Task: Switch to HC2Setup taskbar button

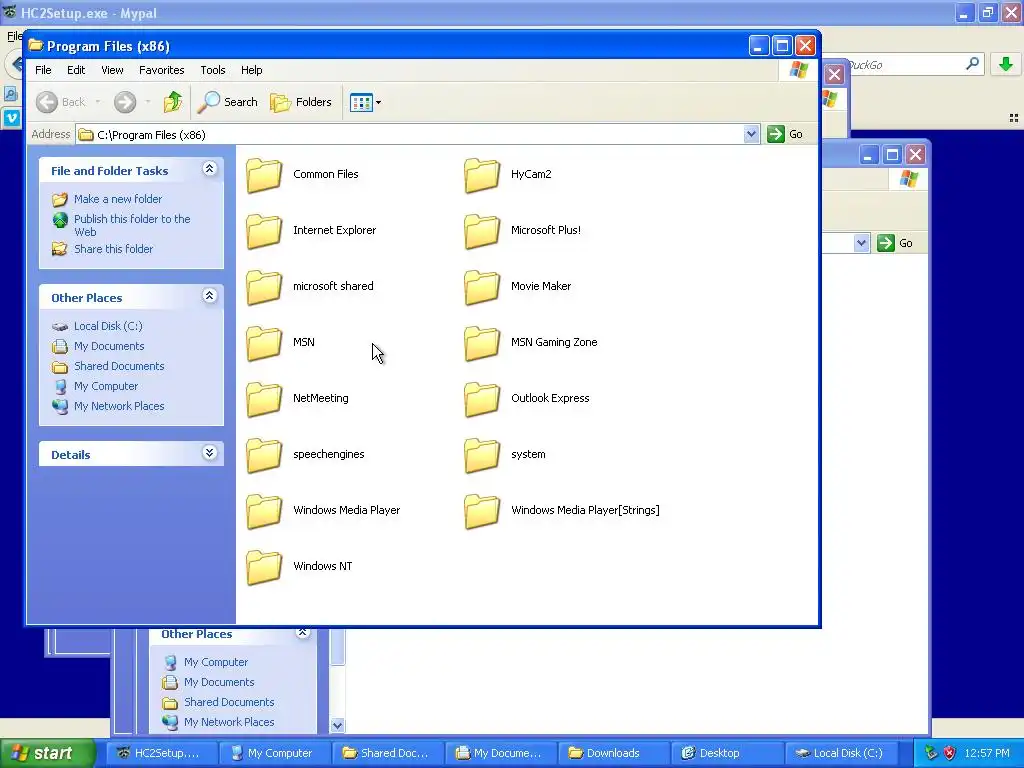Action: (161, 753)
